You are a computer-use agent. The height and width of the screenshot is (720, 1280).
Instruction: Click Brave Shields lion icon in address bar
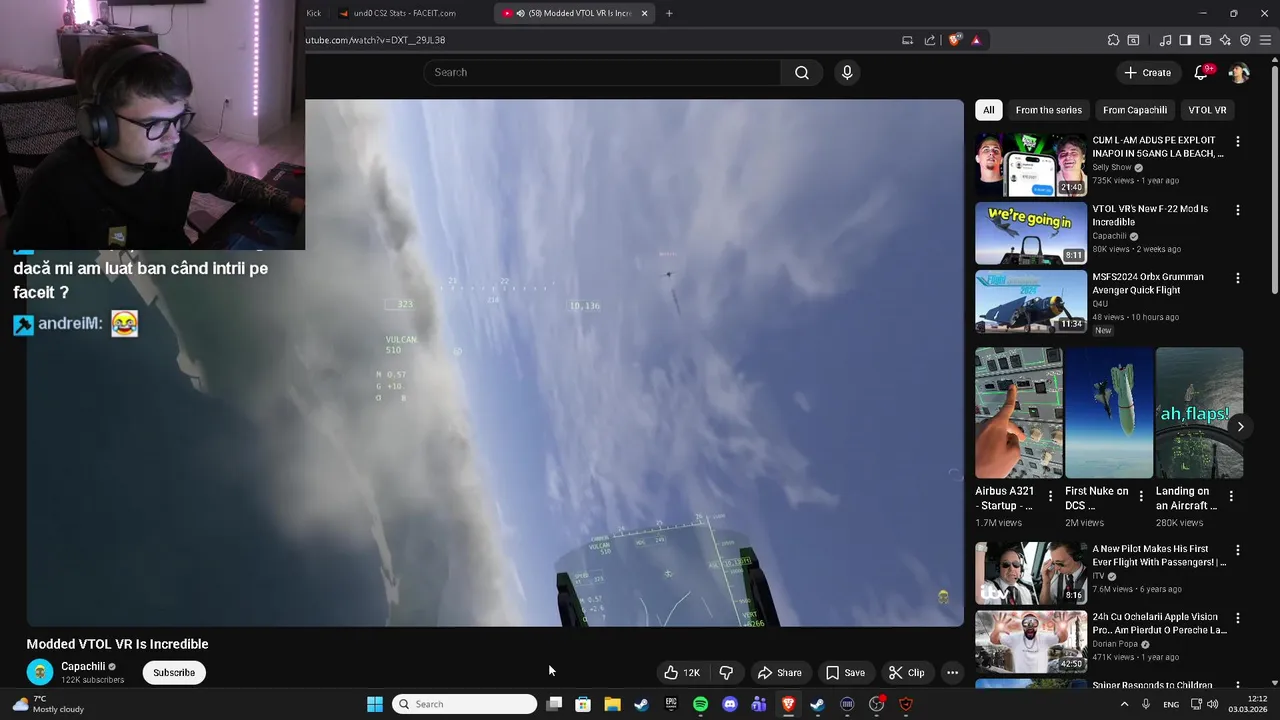pos(955,40)
